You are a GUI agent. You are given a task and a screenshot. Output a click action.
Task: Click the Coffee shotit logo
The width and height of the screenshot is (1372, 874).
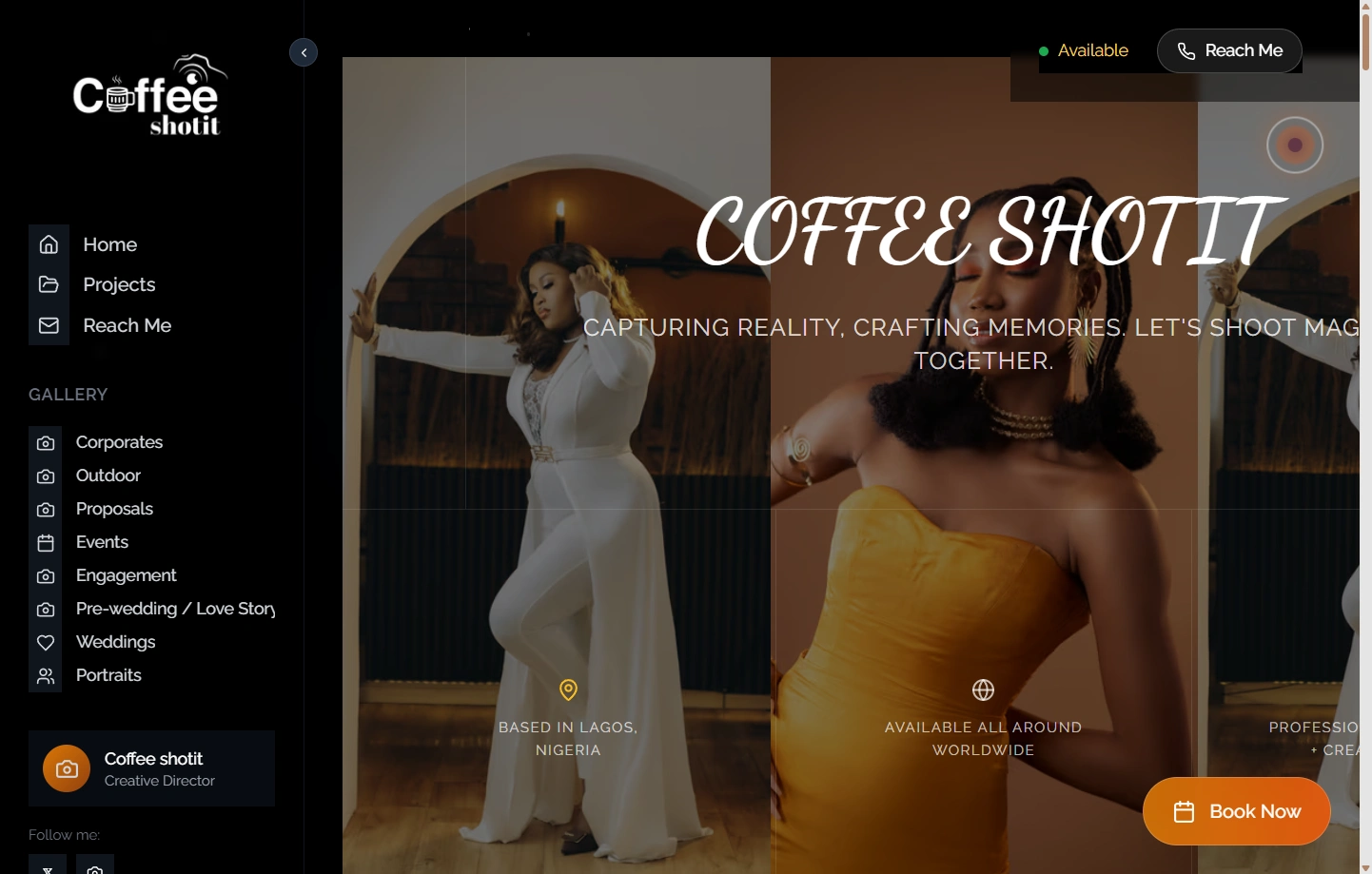click(x=150, y=95)
